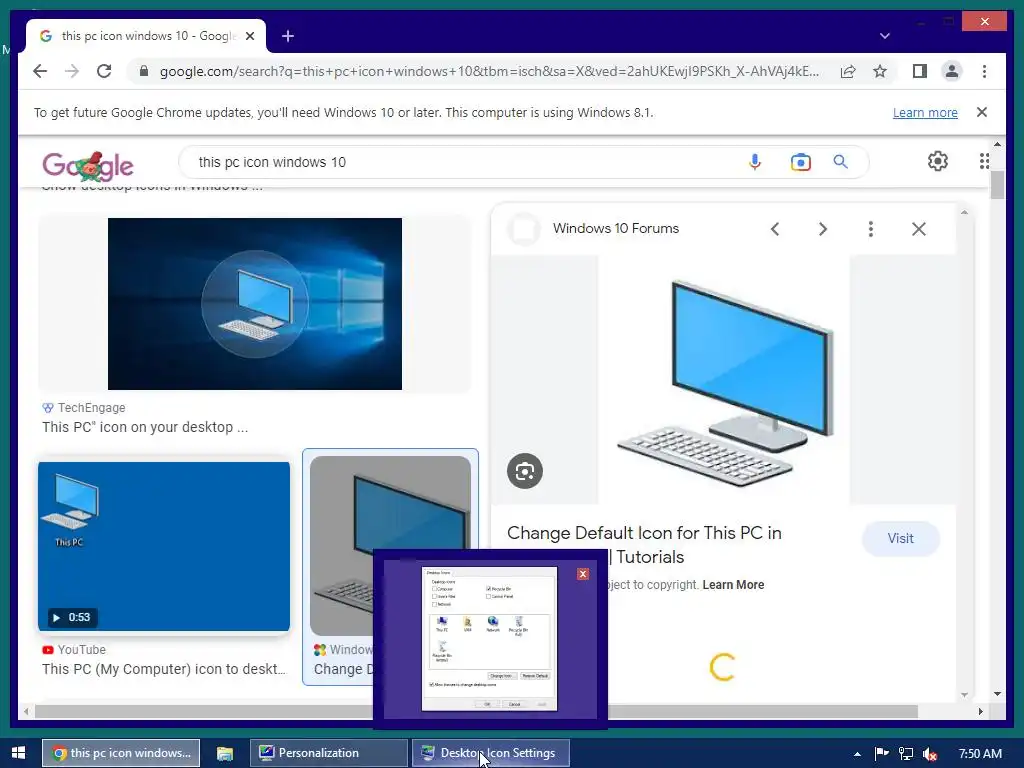The width and height of the screenshot is (1024, 768).
Task: Select the this pc icon windows tab
Action: point(147,36)
